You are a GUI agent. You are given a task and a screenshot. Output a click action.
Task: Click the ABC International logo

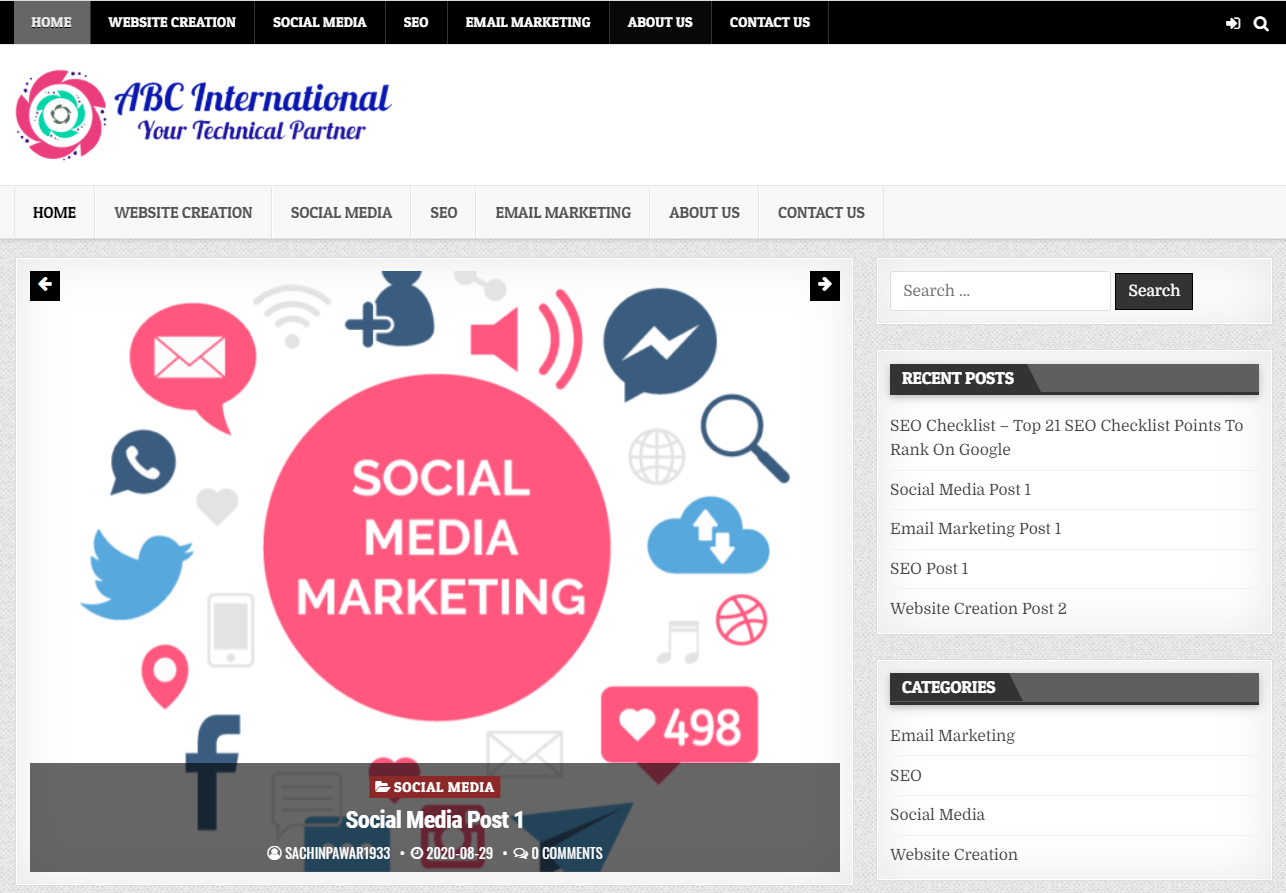coord(204,114)
